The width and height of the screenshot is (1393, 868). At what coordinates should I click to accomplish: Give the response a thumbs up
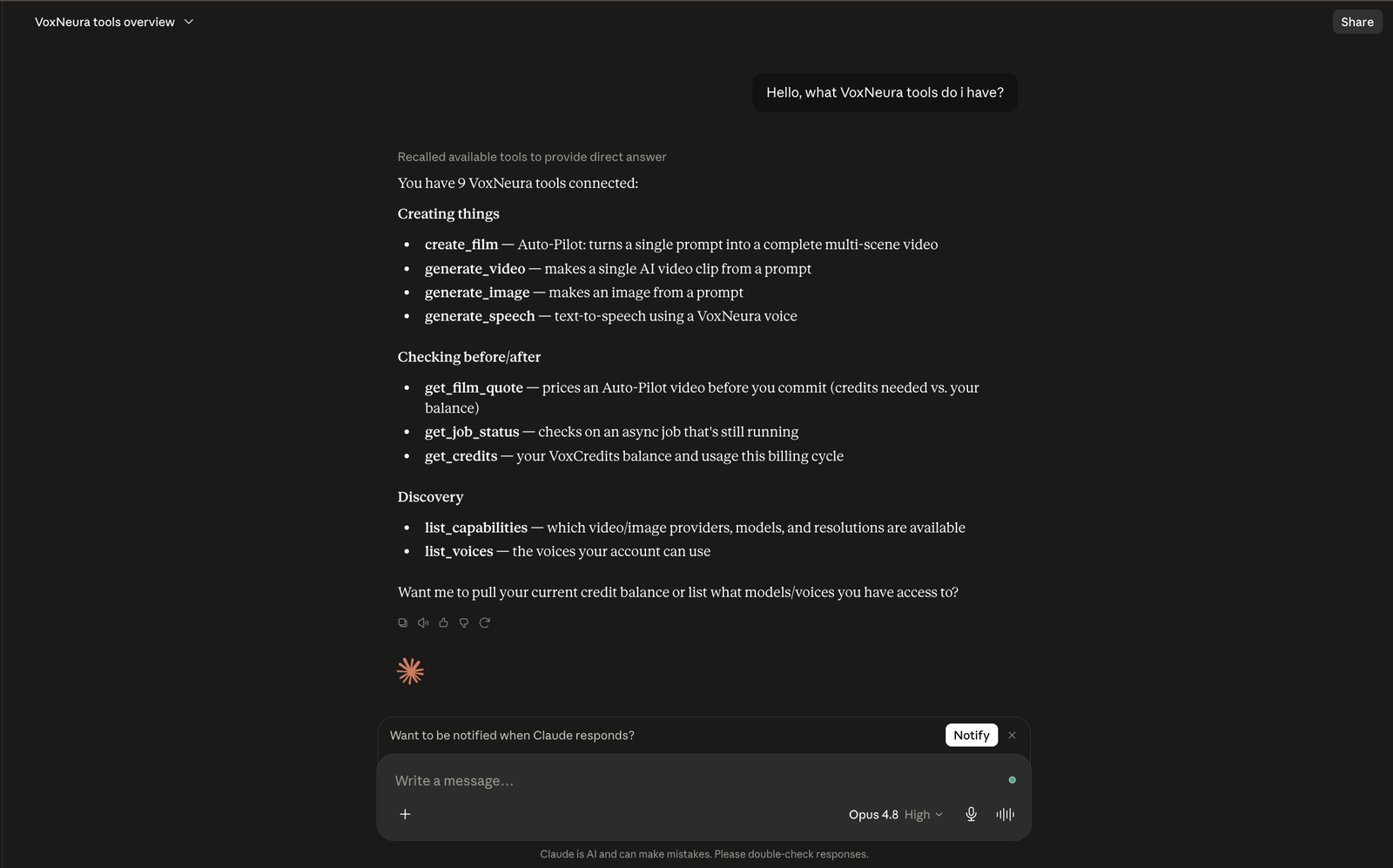point(443,622)
